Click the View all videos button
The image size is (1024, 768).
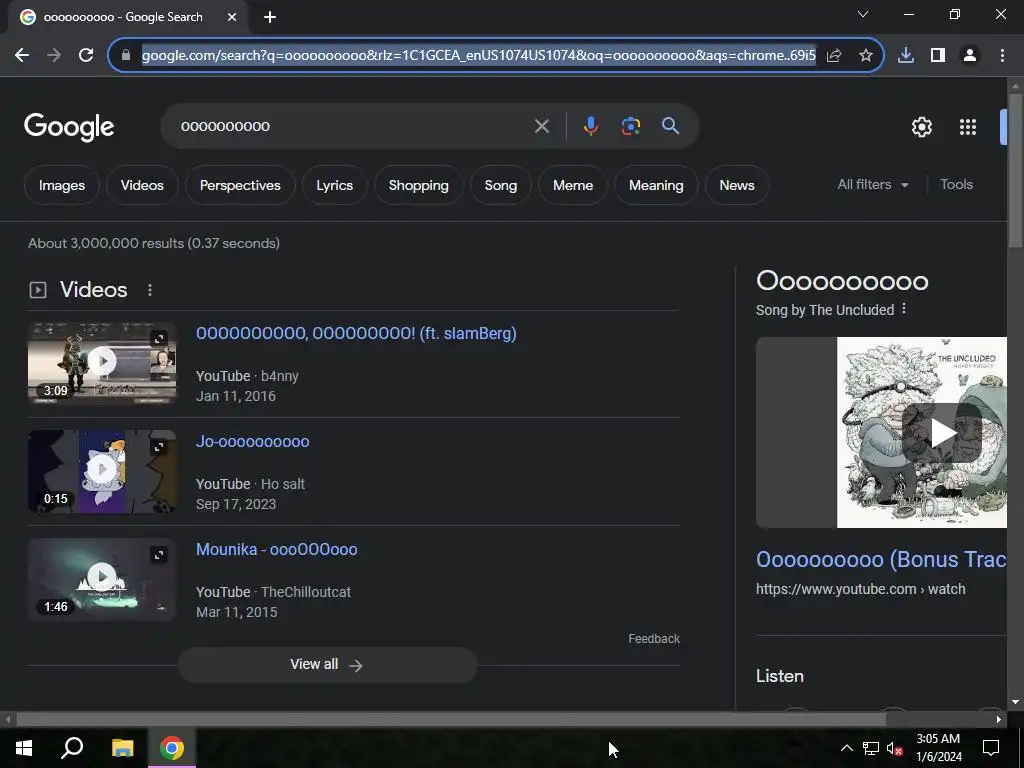coord(328,665)
